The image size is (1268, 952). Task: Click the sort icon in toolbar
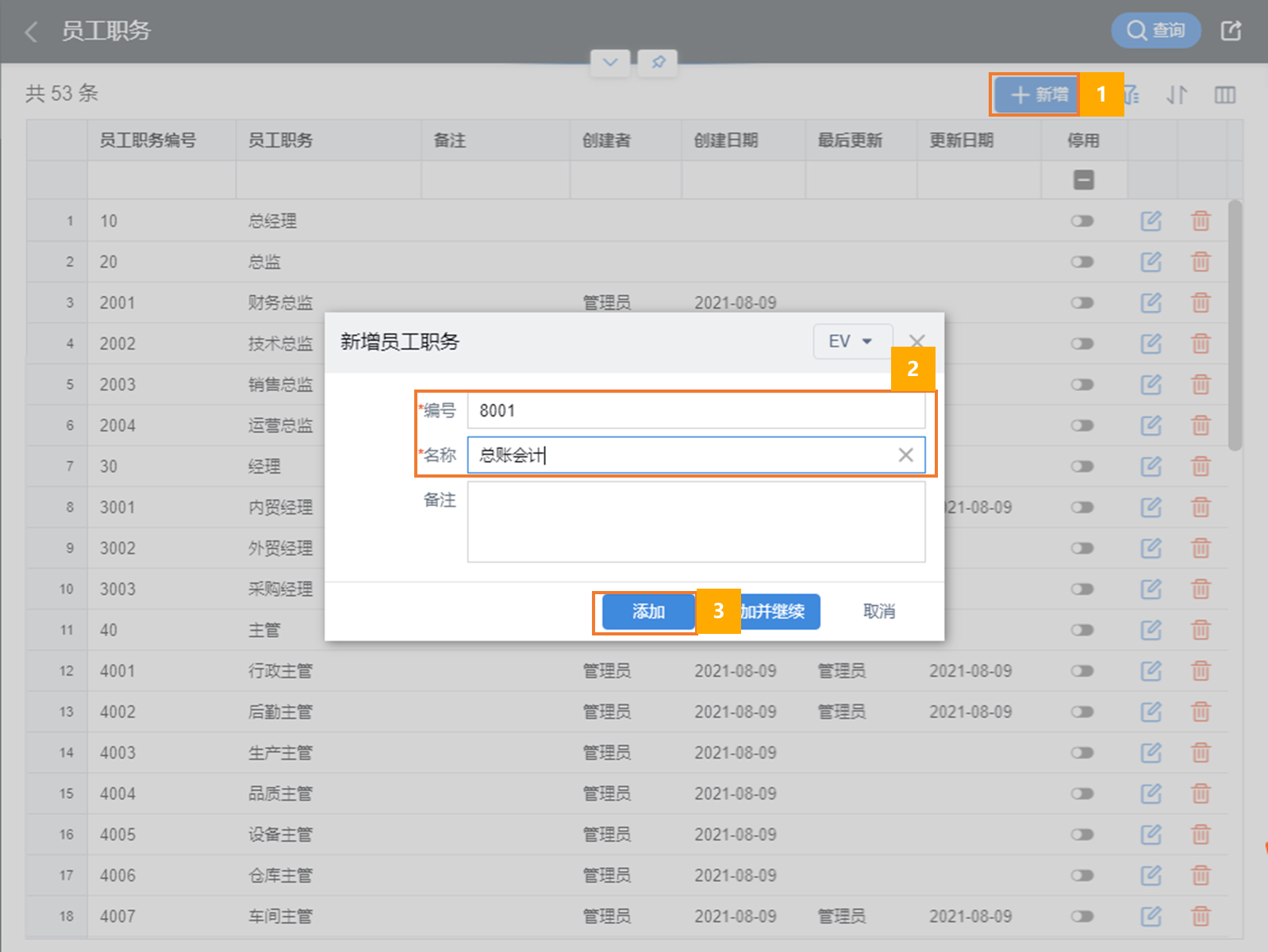pyautogui.click(x=1177, y=95)
